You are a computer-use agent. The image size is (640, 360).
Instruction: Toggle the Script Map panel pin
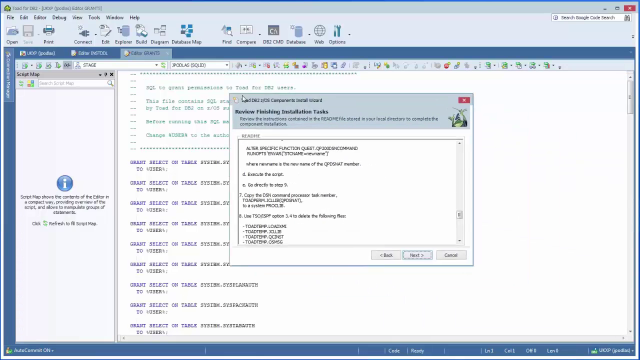[106, 74]
